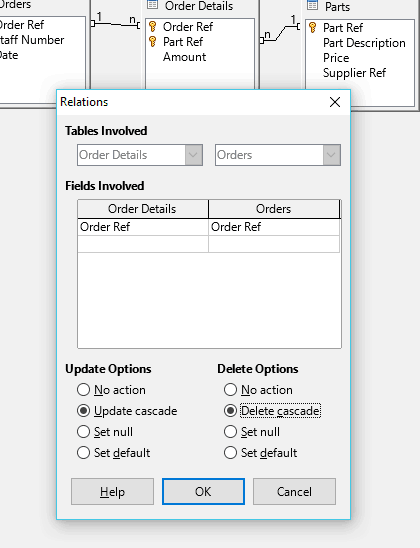Click the Order Ref cell in Order Details column

pos(143,227)
